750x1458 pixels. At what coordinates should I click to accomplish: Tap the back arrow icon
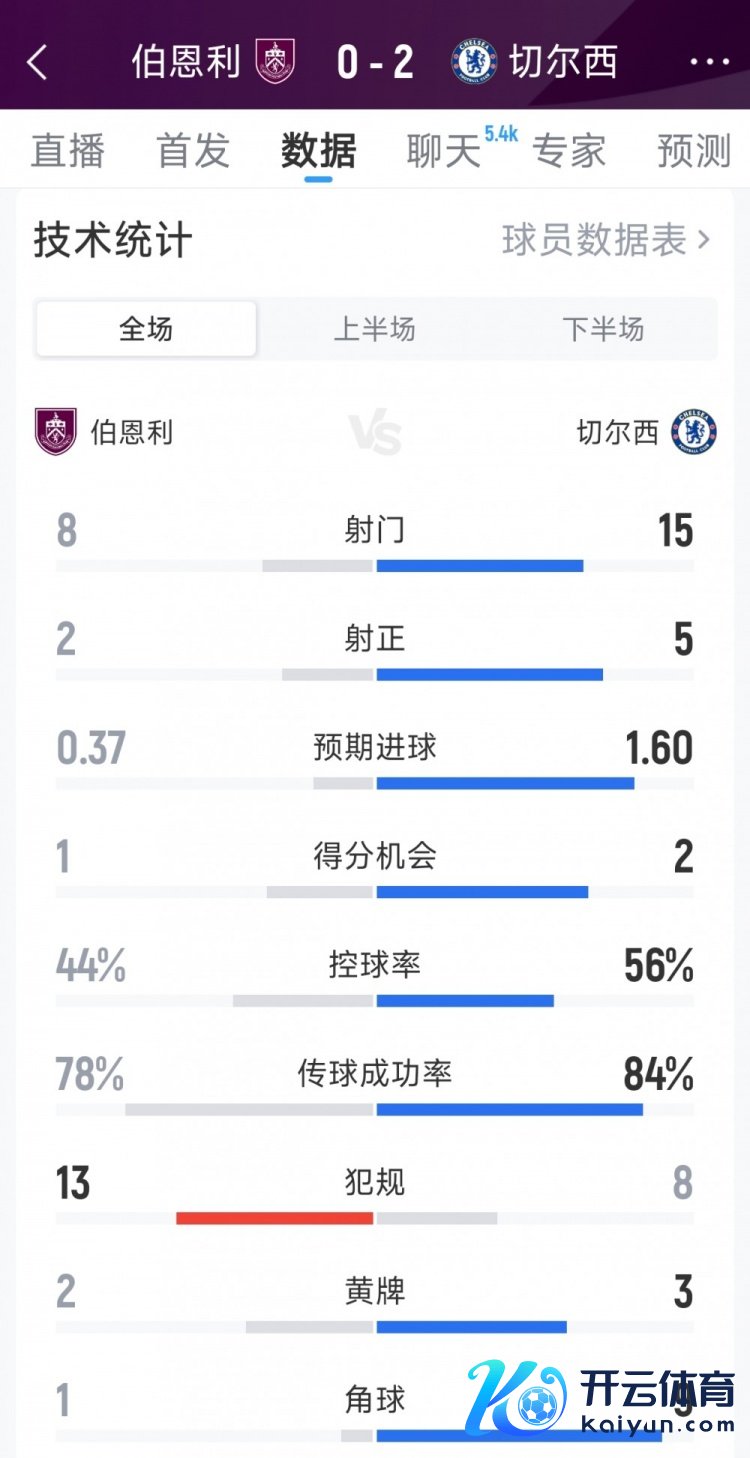[38, 62]
